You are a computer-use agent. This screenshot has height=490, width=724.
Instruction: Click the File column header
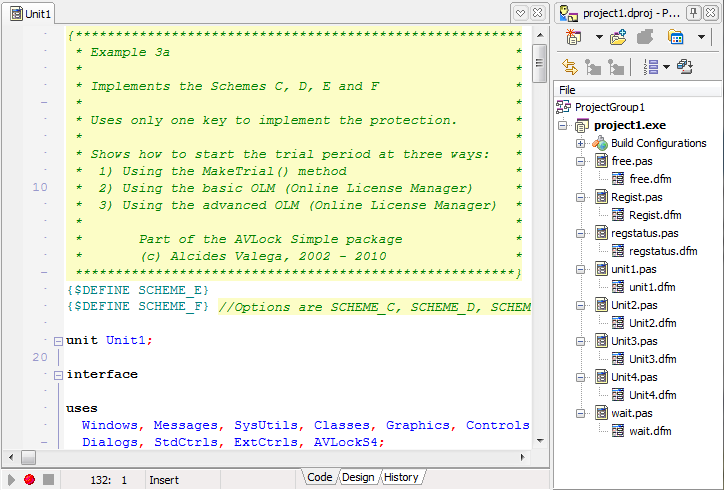pyautogui.click(x=567, y=90)
